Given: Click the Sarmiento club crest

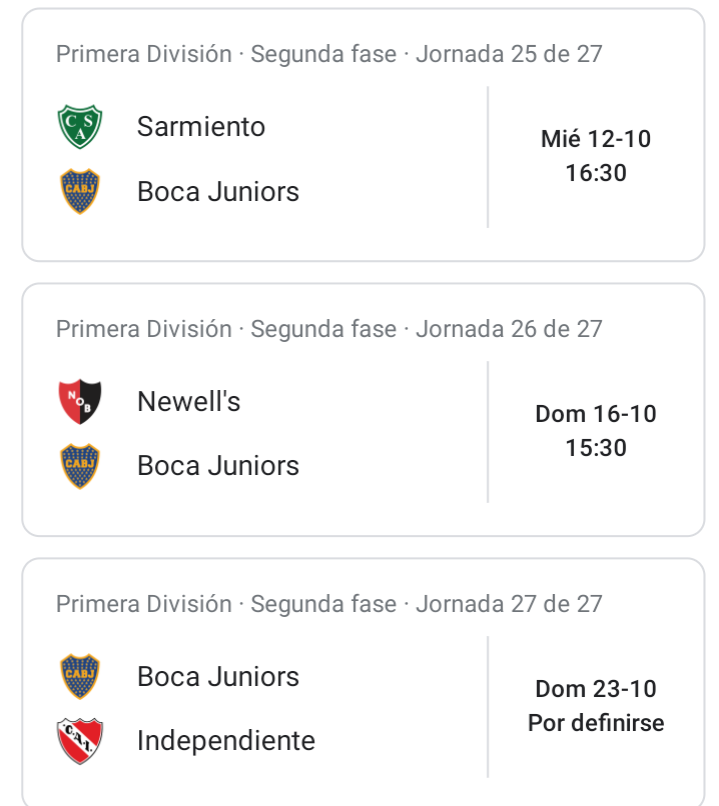Looking at the screenshot, I should [80, 126].
